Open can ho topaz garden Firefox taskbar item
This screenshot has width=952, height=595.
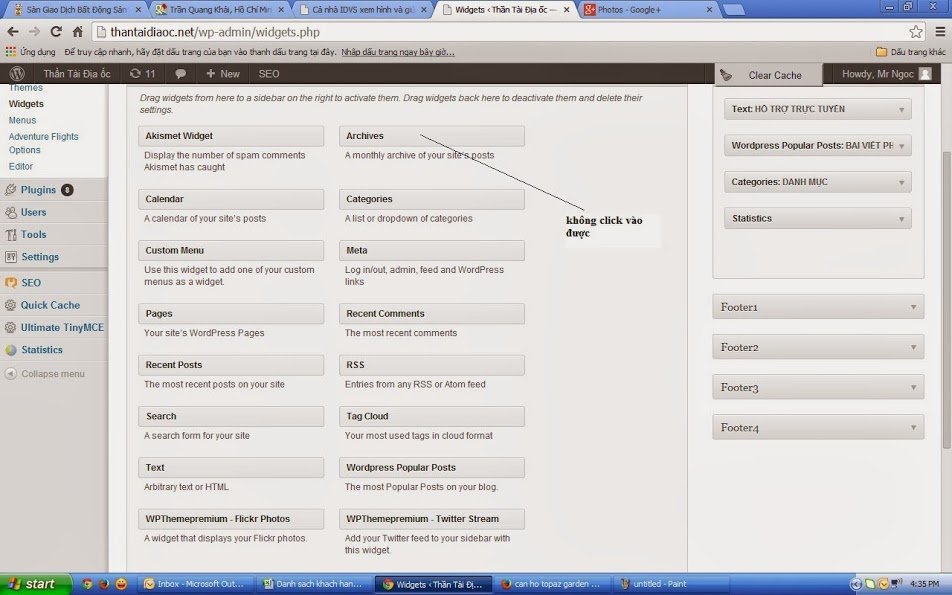click(553, 584)
